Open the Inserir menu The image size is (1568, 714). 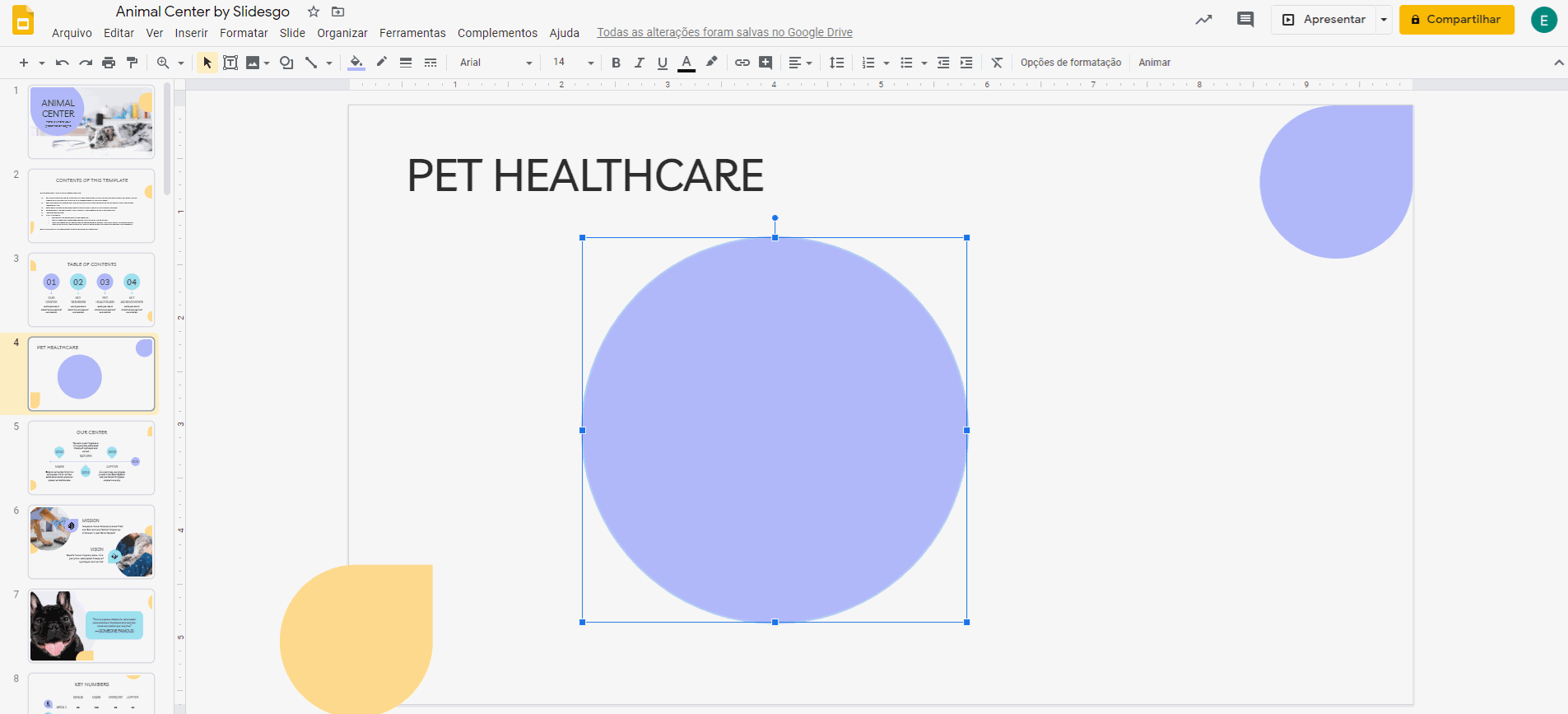[x=191, y=33]
